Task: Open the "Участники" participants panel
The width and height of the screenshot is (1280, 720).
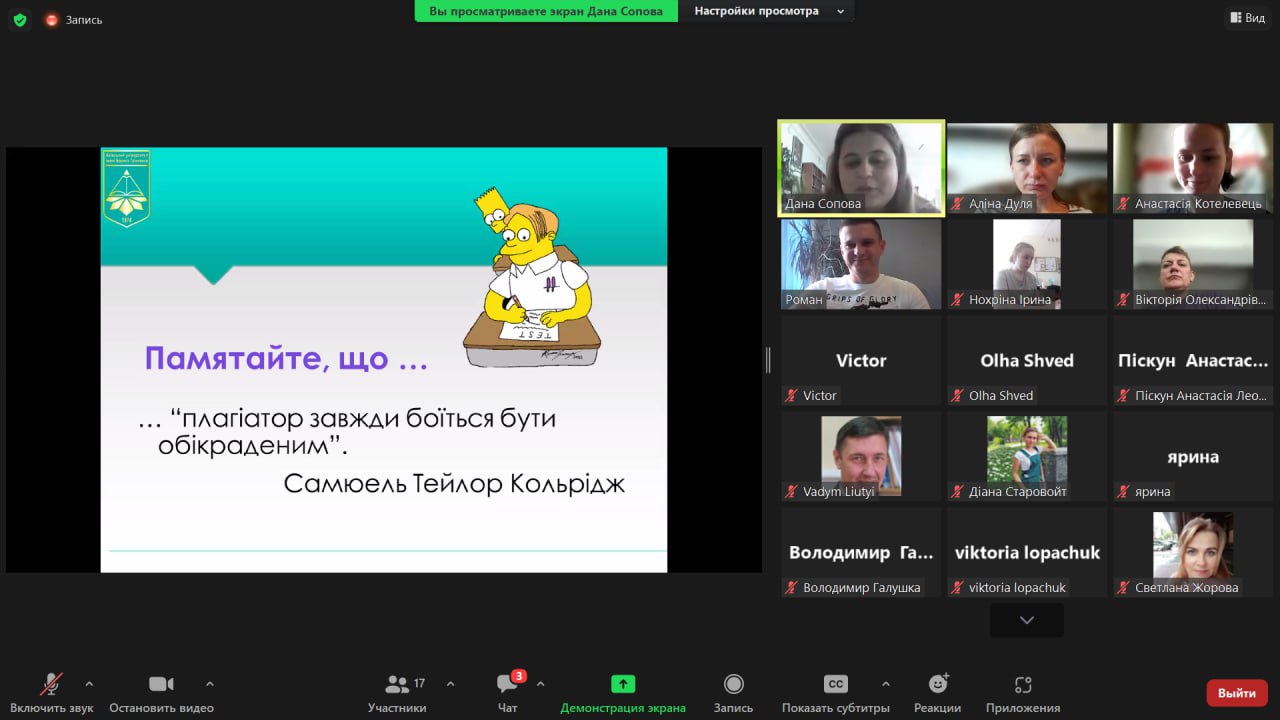Action: (397, 693)
